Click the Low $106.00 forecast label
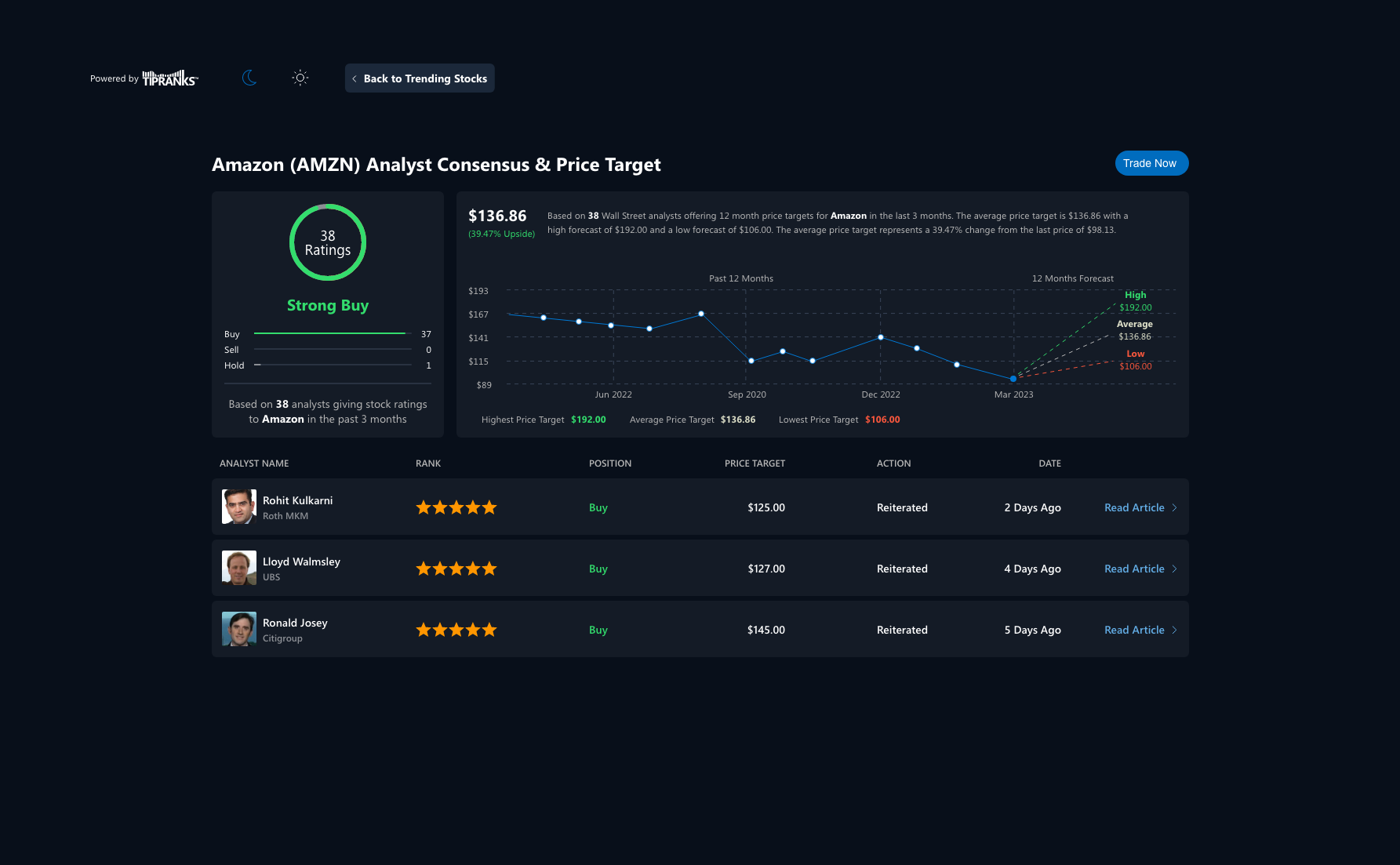The height and width of the screenshot is (865, 1400). pos(1136,360)
